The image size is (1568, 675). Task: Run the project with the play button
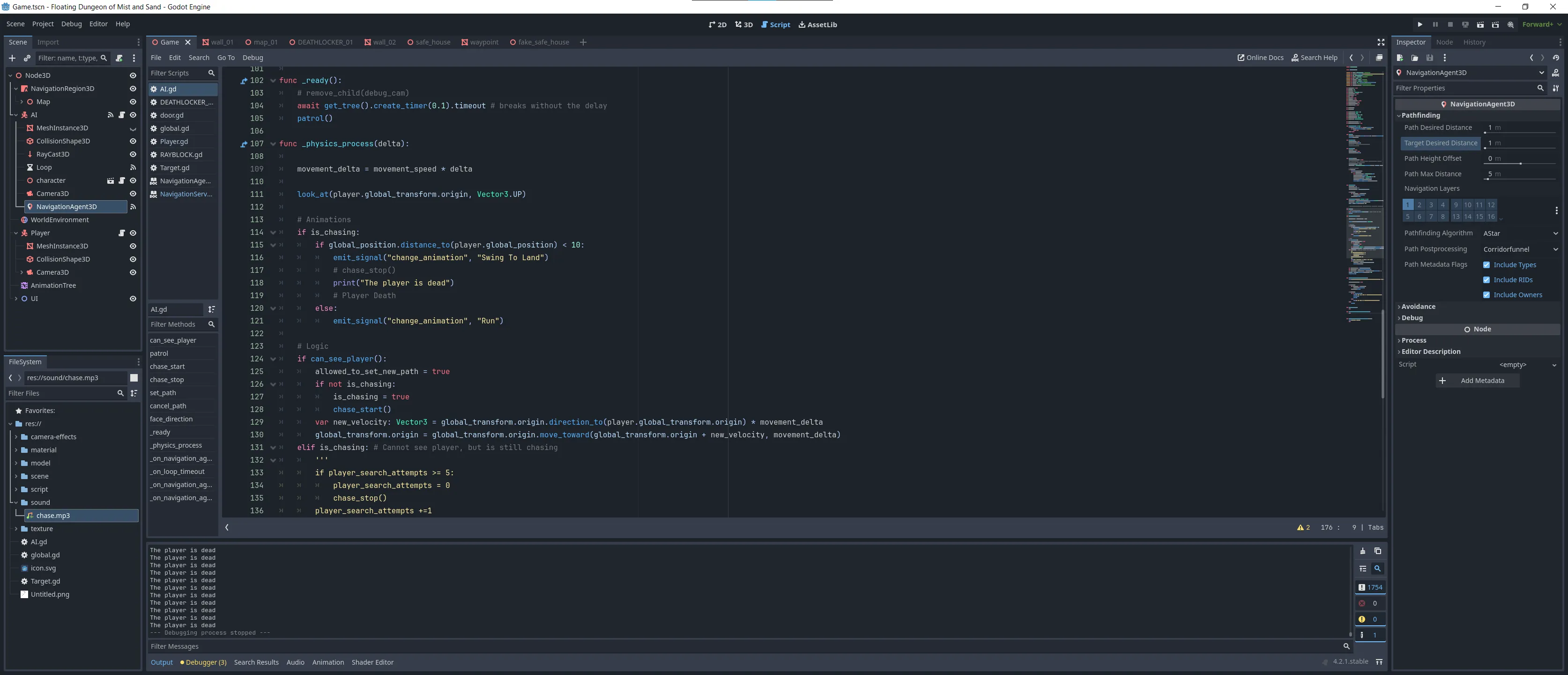(1419, 24)
